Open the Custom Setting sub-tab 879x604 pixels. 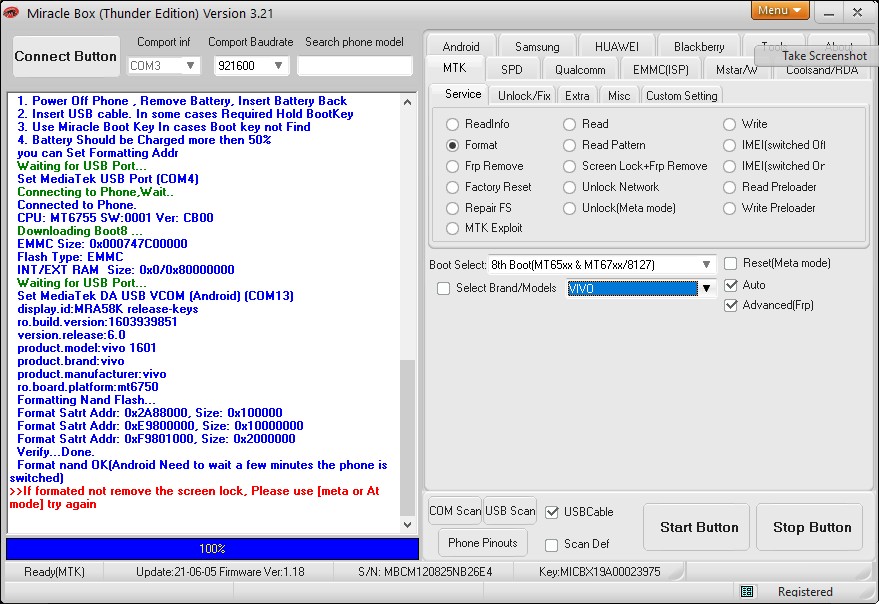pos(682,95)
